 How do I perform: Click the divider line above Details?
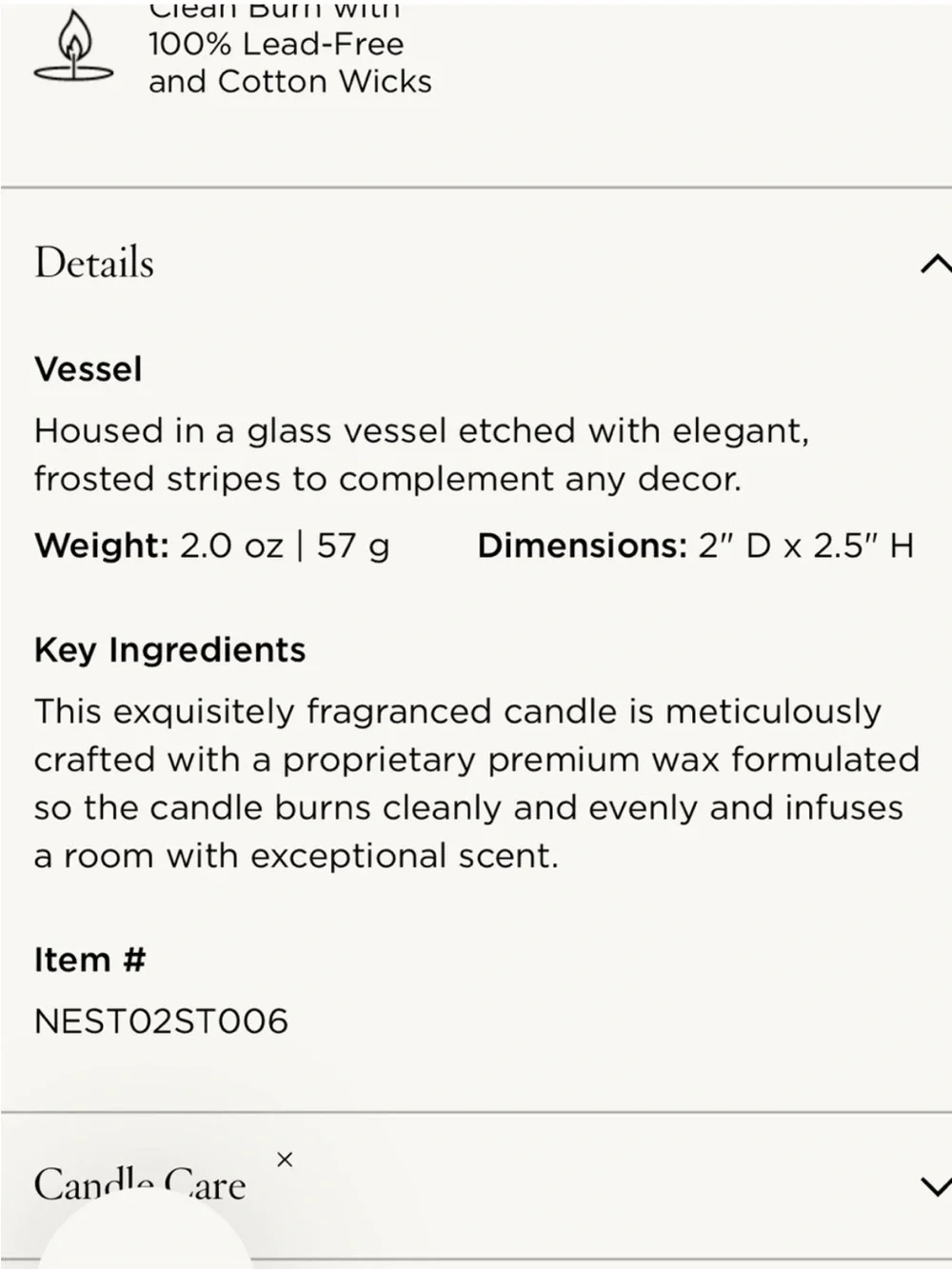[476, 188]
